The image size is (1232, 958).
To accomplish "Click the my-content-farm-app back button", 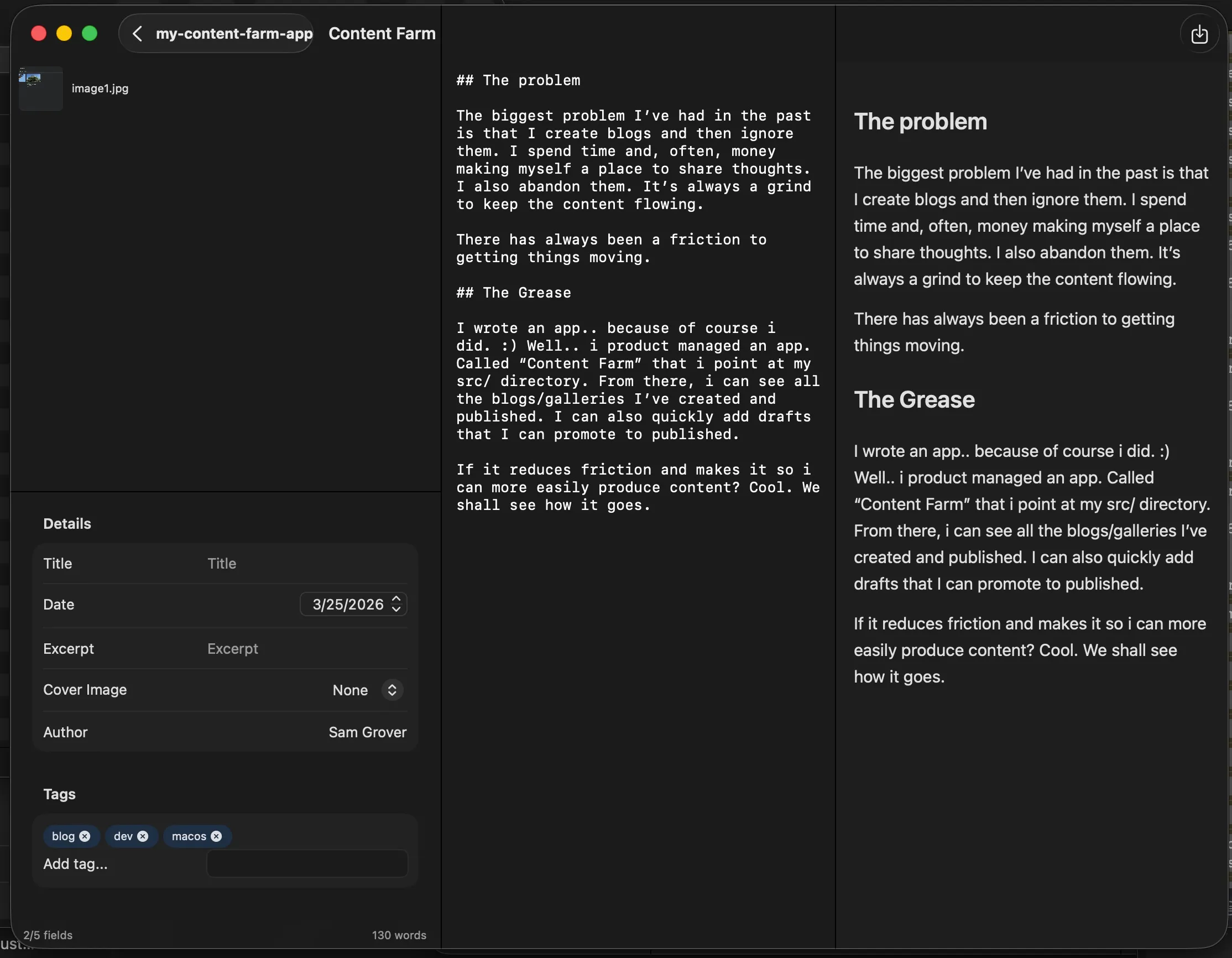I will [x=233, y=34].
